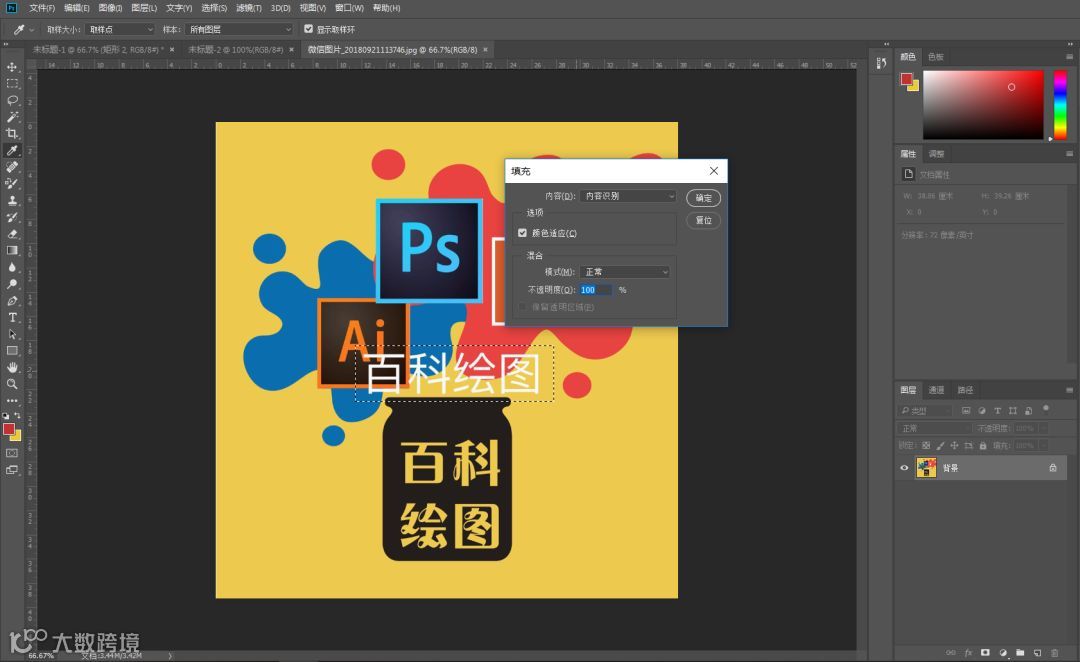Change screen mode button
Image resolution: width=1080 pixels, height=662 pixels.
pos(12,470)
